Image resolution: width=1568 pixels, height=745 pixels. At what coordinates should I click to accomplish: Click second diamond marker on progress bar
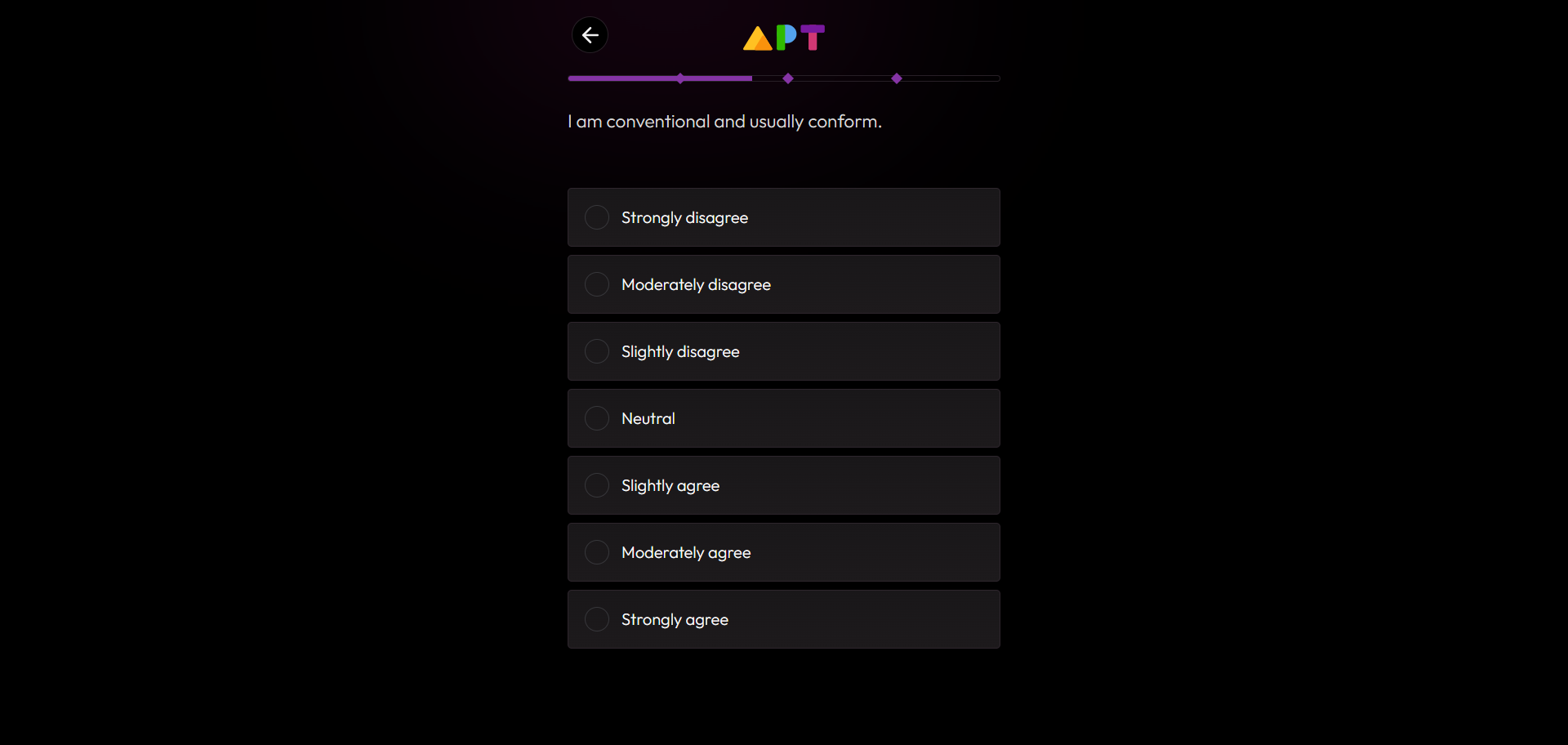788,78
